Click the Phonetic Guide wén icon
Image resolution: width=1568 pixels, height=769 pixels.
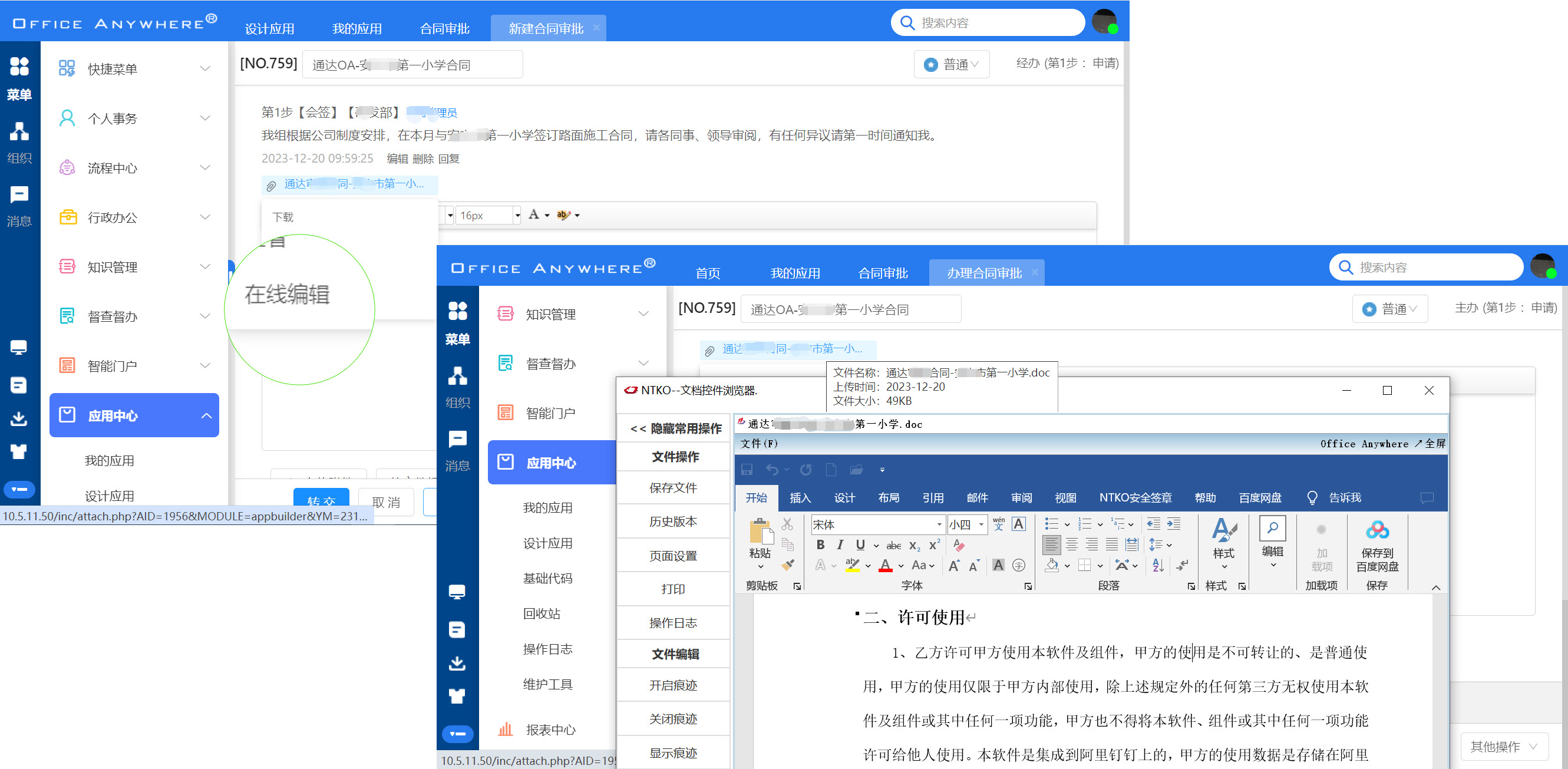(x=998, y=524)
